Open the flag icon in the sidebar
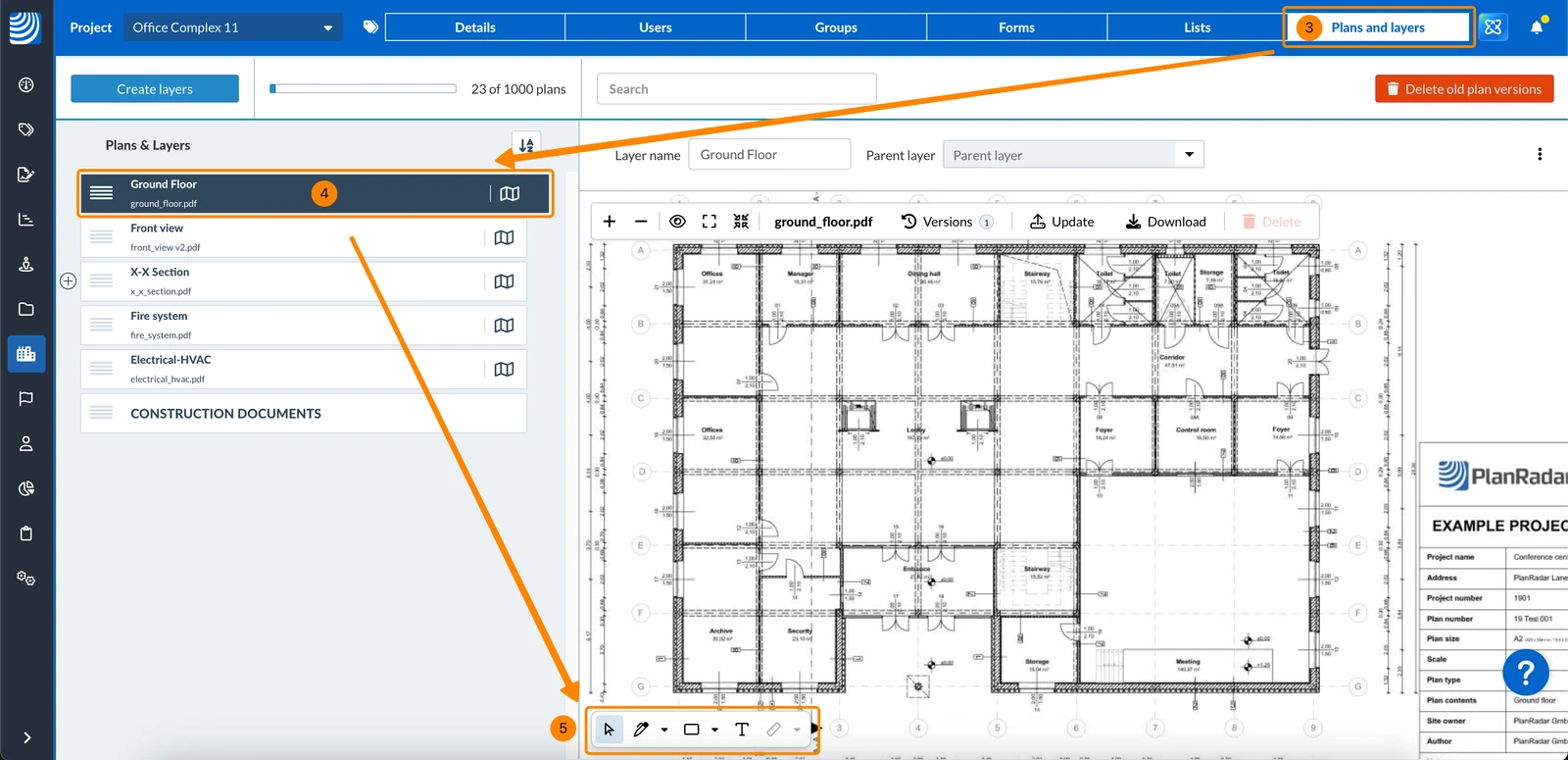The height and width of the screenshot is (760, 1568). 26,398
